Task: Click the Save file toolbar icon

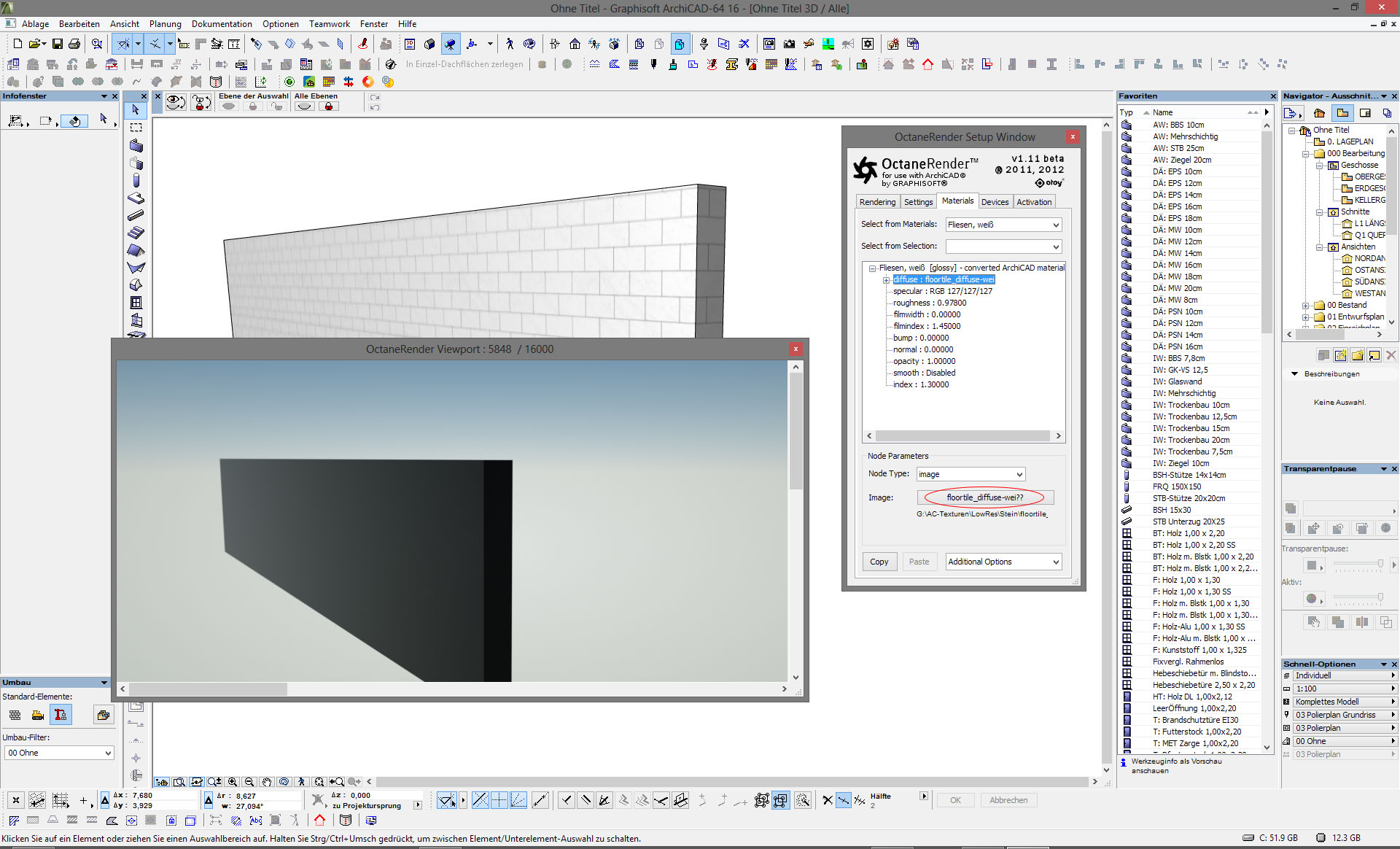Action: [57, 44]
